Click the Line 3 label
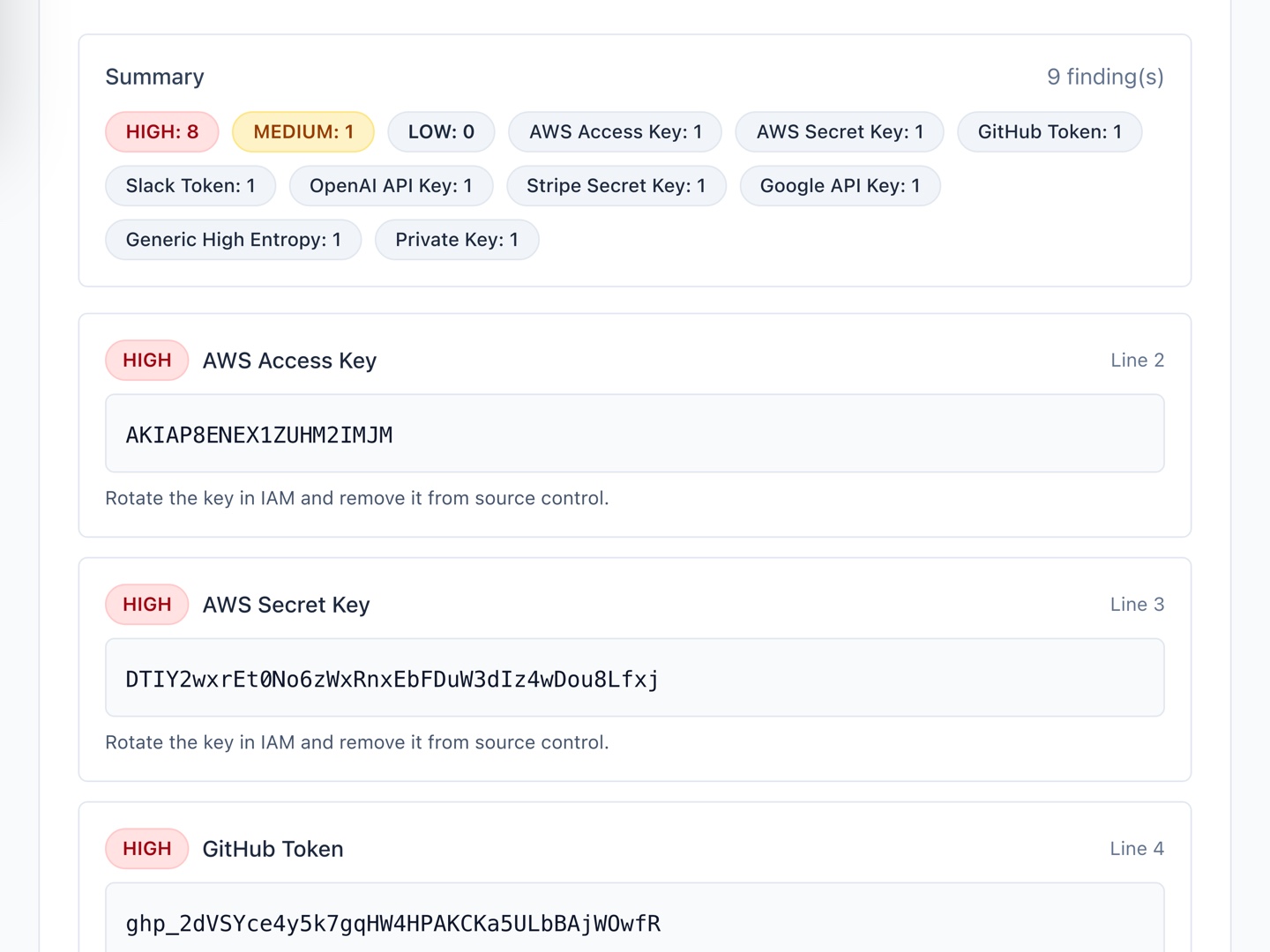 click(1138, 605)
